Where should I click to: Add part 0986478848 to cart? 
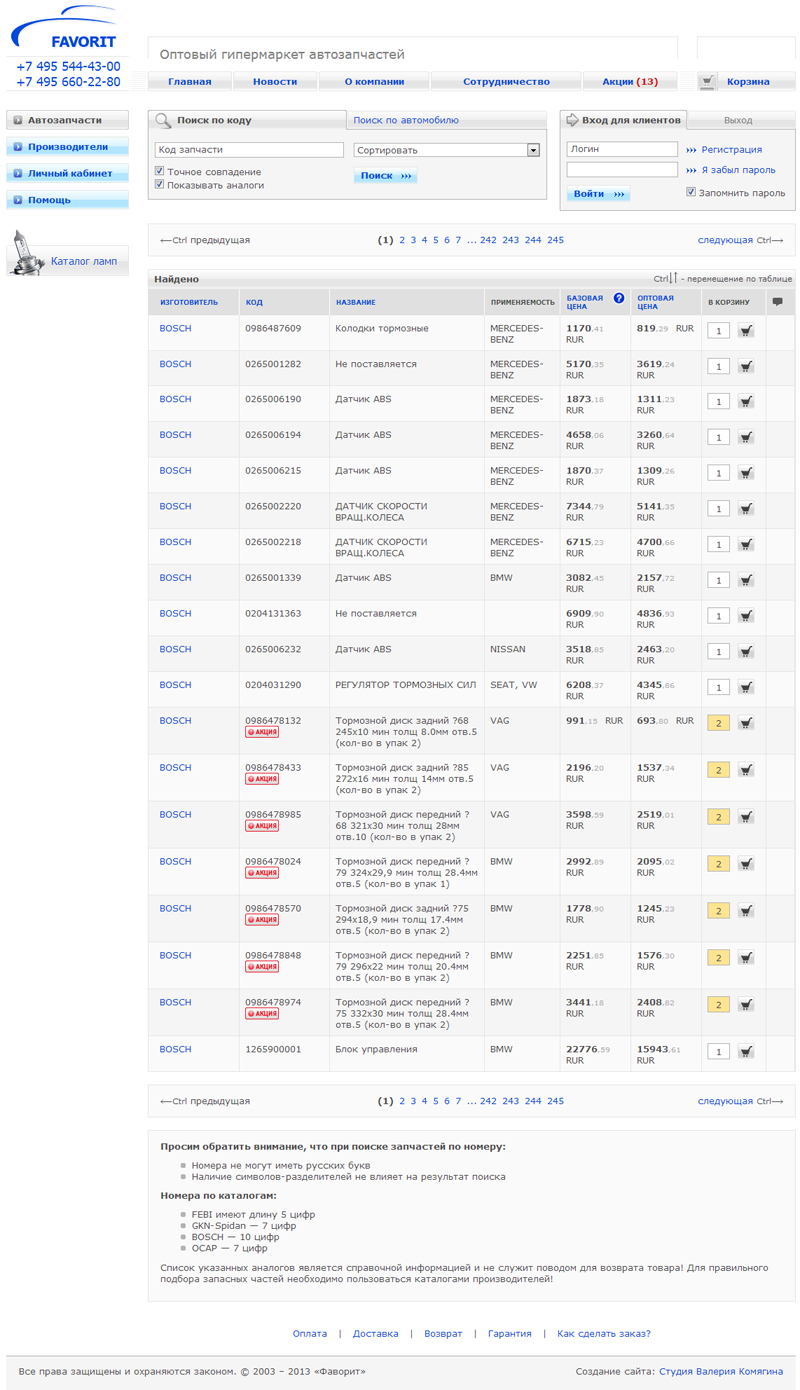click(x=746, y=959)
